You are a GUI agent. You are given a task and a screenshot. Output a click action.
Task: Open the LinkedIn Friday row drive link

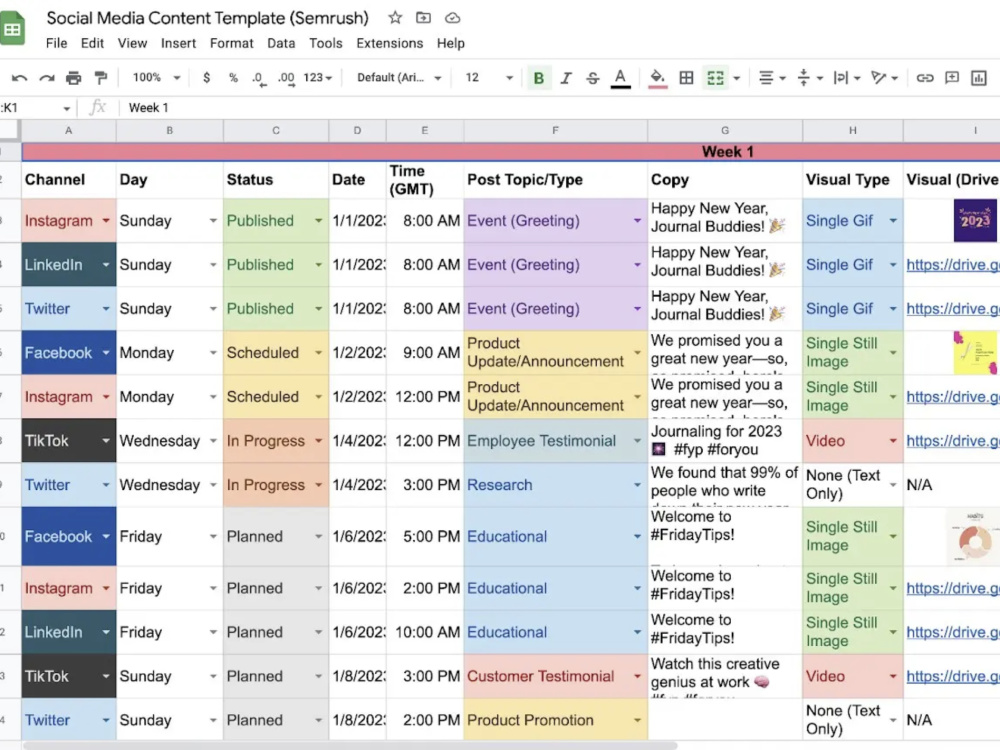tap(953, 632)
